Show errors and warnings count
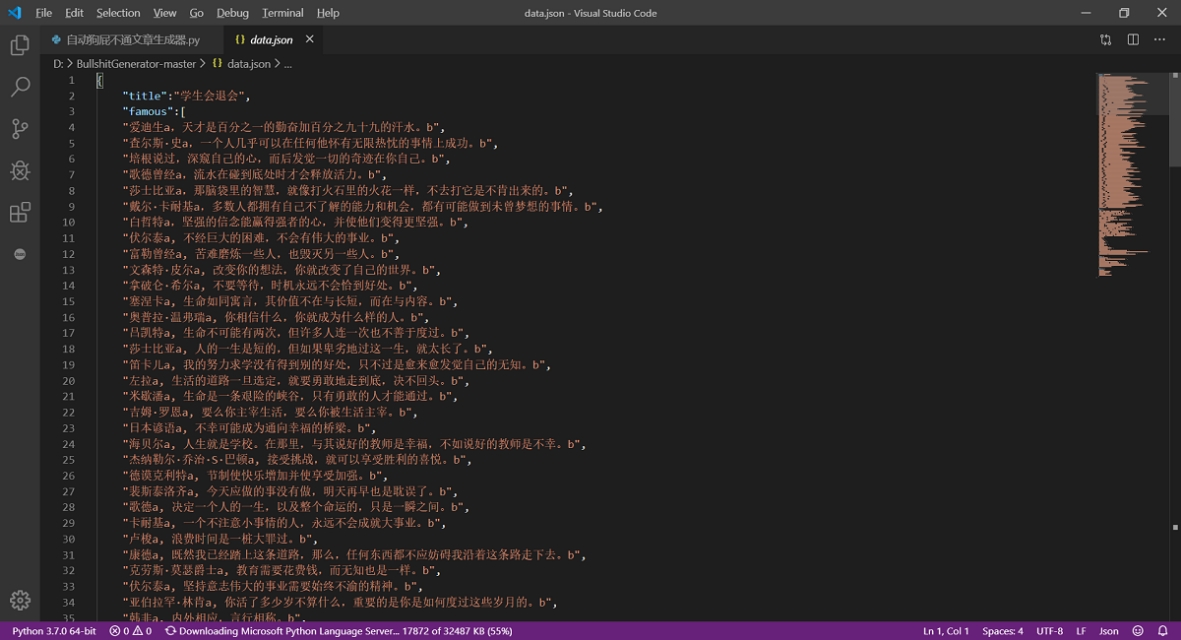The width and height of the screenshot is (1181, 640). click(130, 631)
